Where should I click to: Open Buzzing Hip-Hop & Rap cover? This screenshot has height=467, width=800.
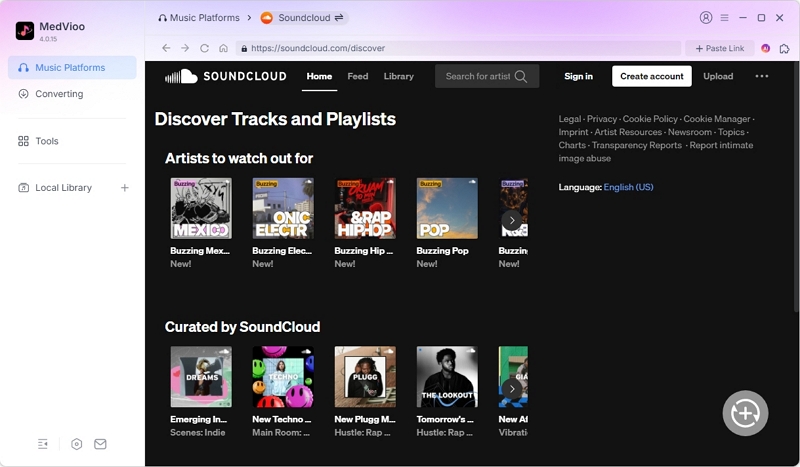(365, 208)
